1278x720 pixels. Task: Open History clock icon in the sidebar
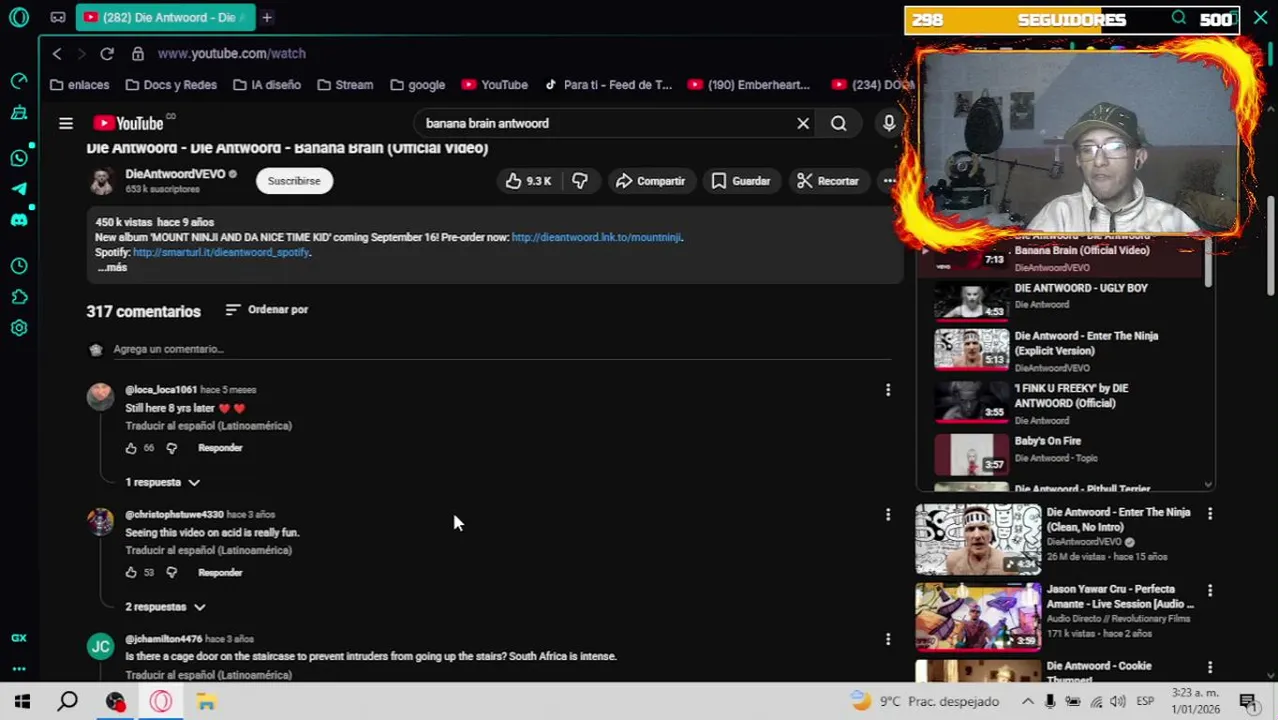(x=19, y=266)
